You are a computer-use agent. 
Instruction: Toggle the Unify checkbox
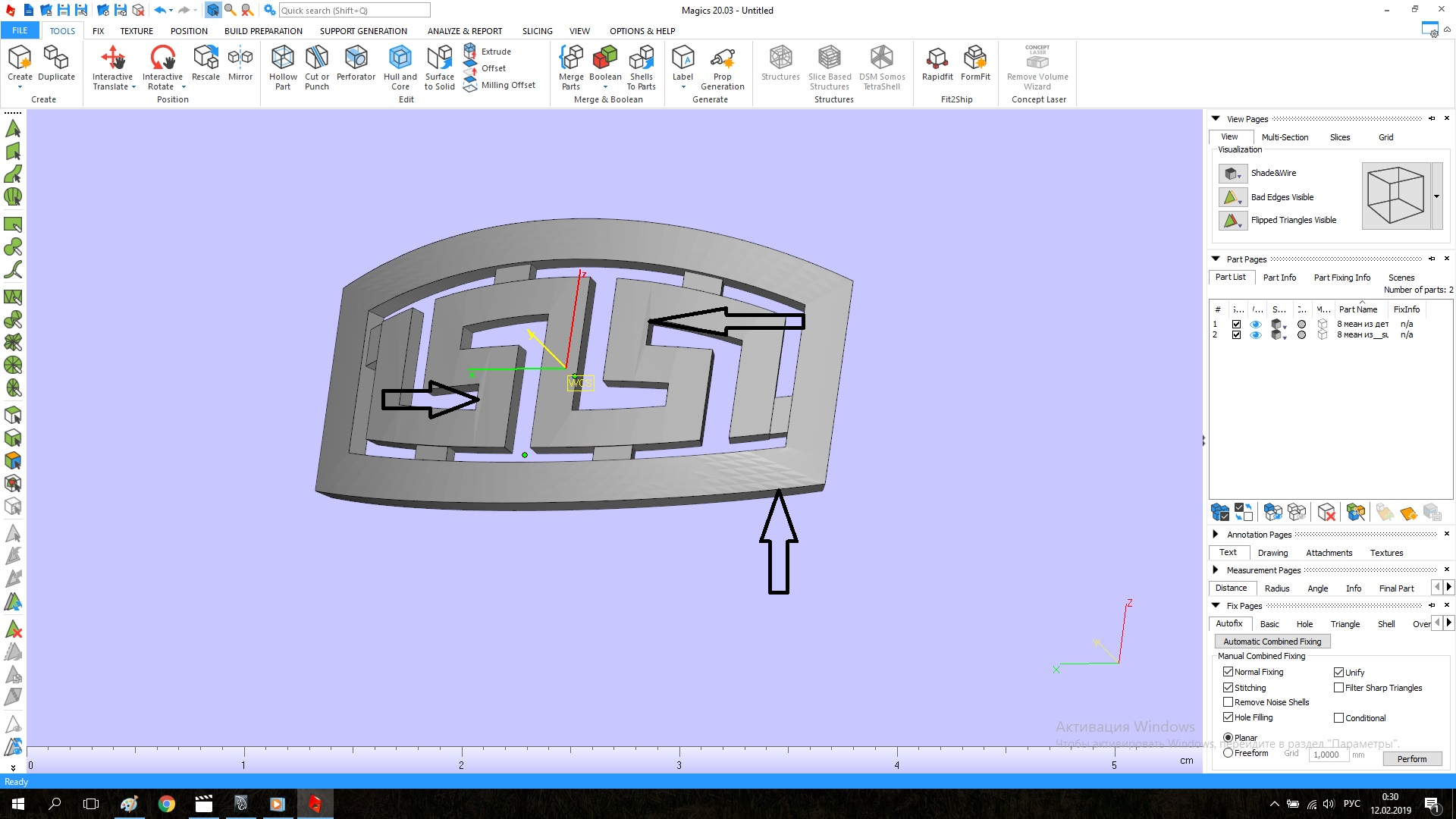(x=1338, y=673)
